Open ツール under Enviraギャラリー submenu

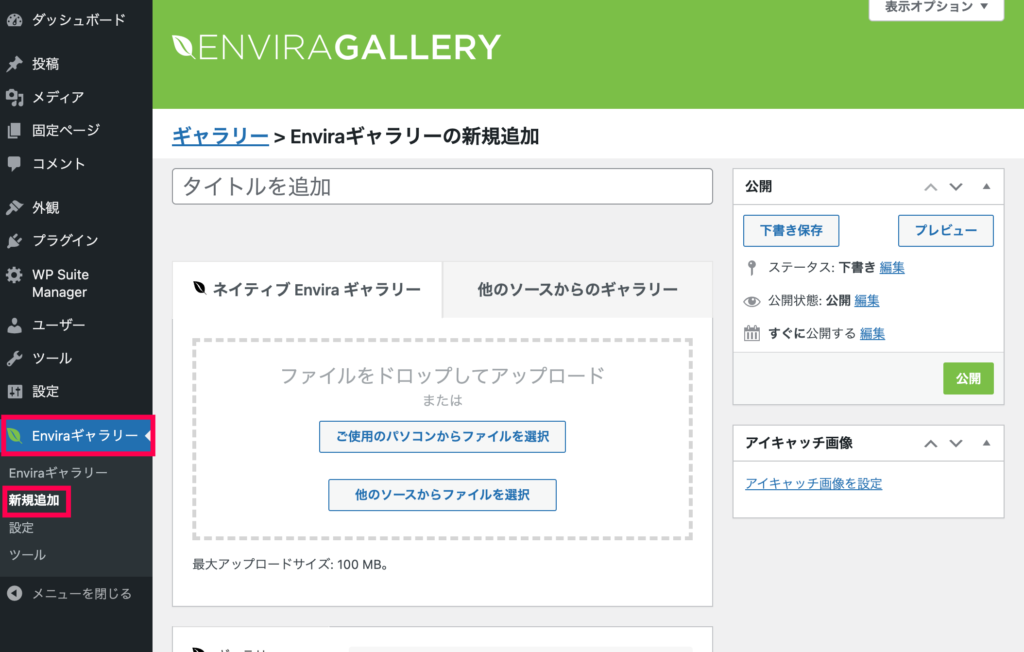[x=27, y=555]
